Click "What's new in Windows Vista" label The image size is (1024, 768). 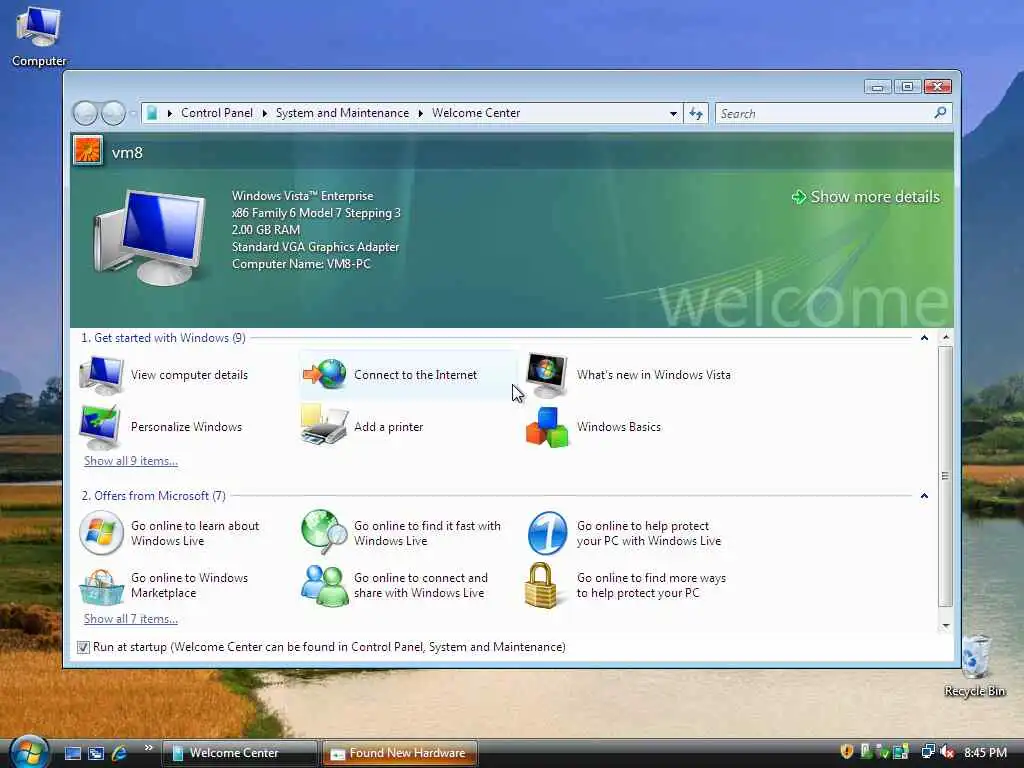tap(654, 375)
